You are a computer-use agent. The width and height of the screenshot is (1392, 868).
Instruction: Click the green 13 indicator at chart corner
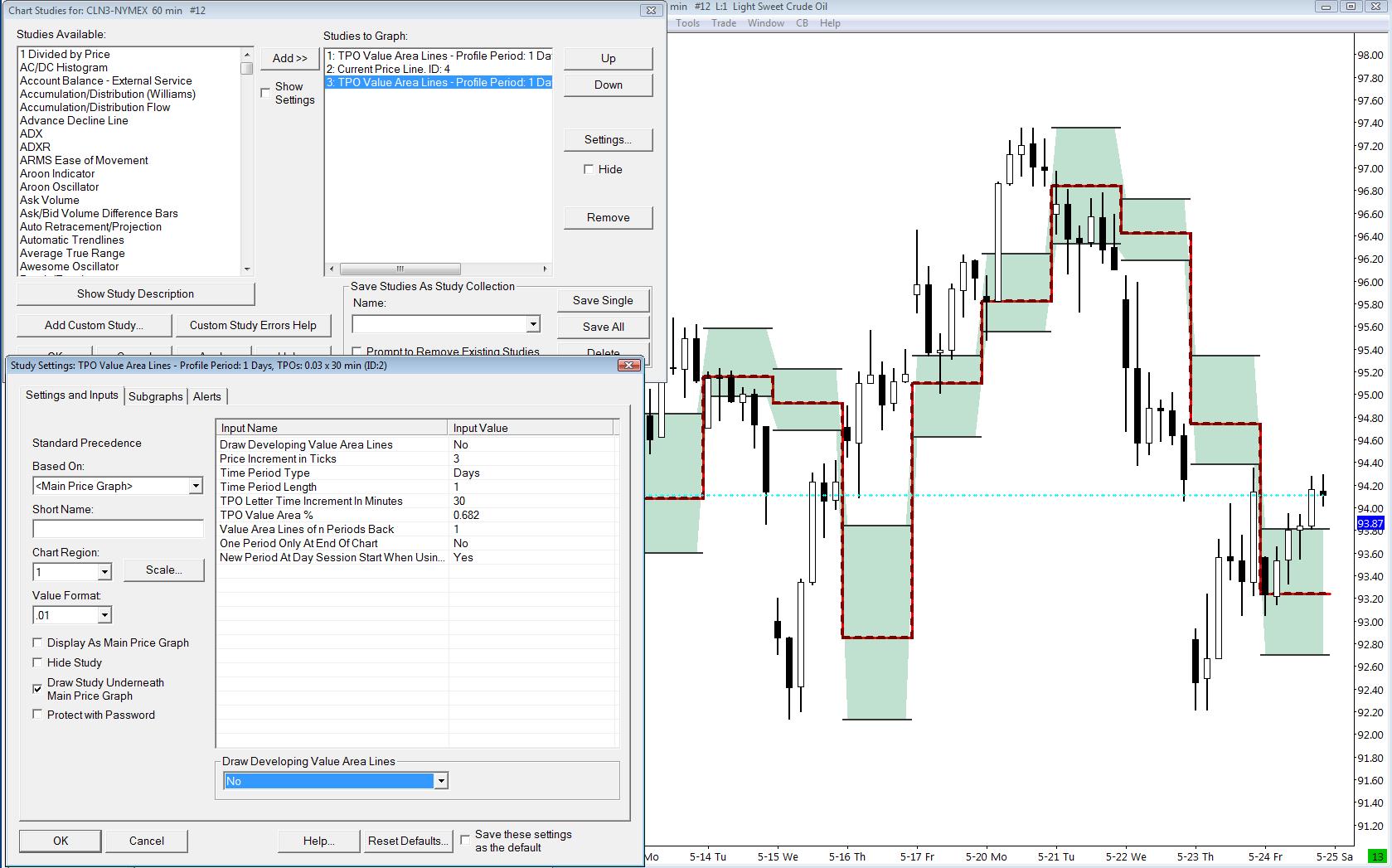click(x=1377, y=856)
